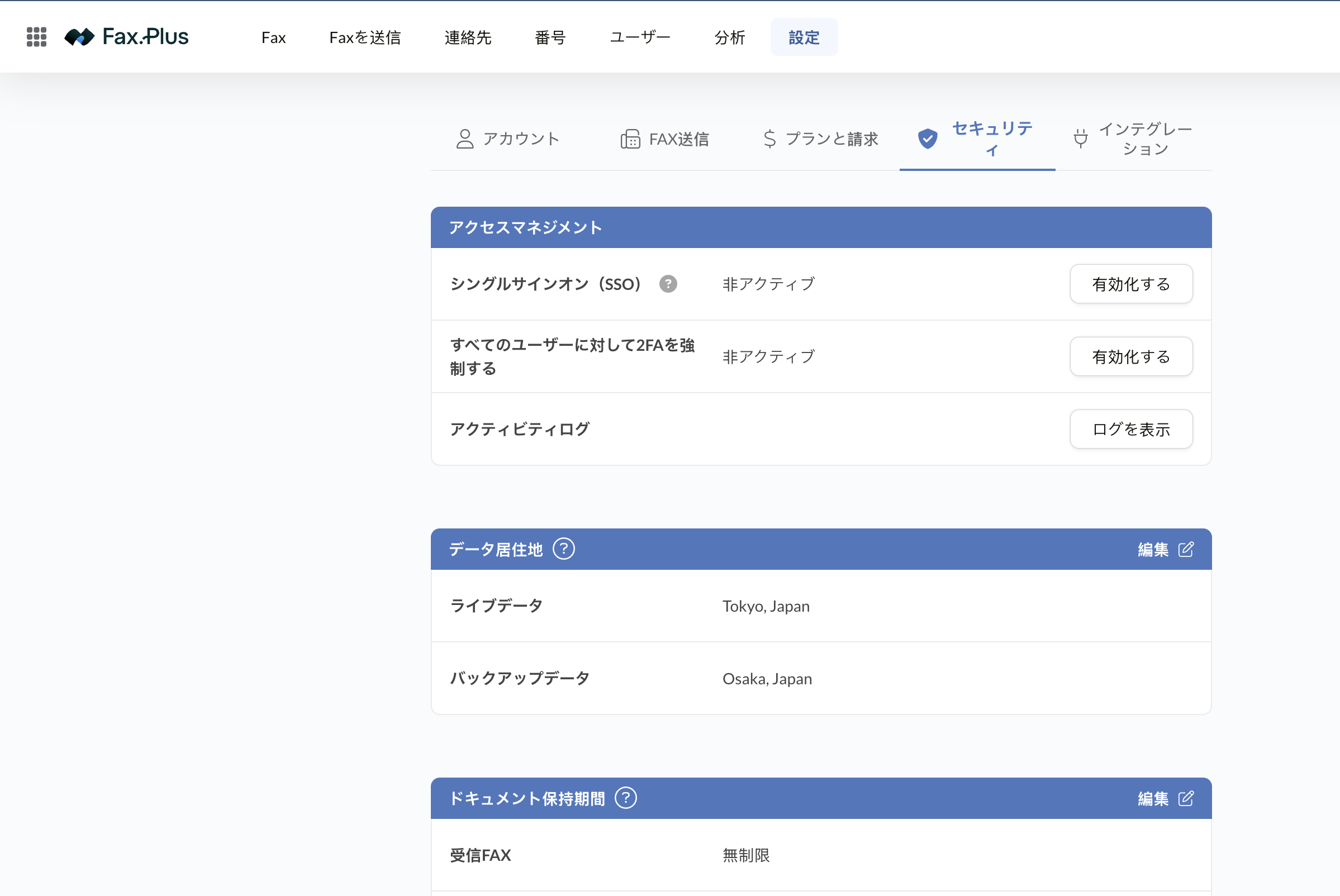Click the edit pencil icon in ドキュメント保持期間
The height and width of the screenshot is (896, 1340).
point(1186,798)
